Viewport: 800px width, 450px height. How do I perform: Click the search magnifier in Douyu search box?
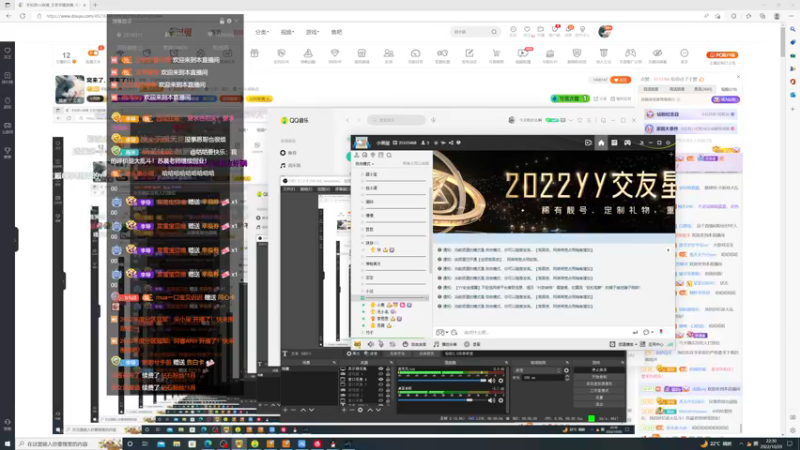tap(494, 32)
